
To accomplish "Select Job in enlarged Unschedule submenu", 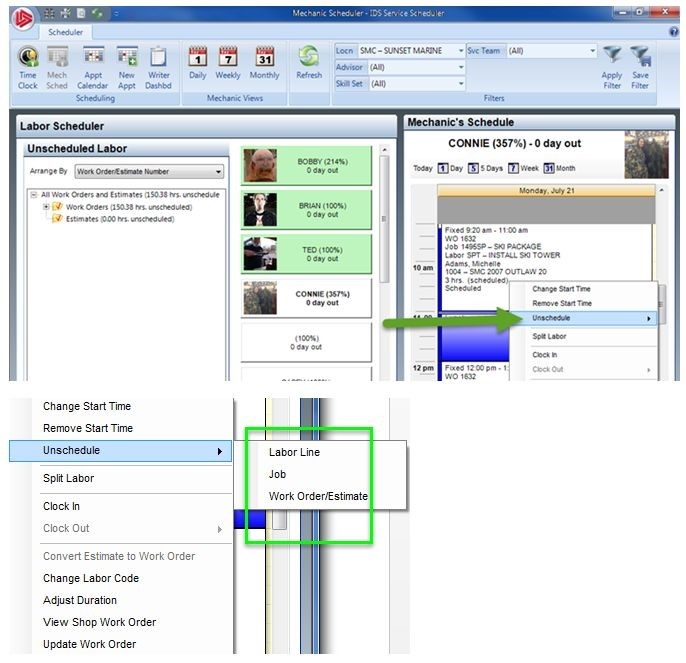I will [x=277, y=474].
